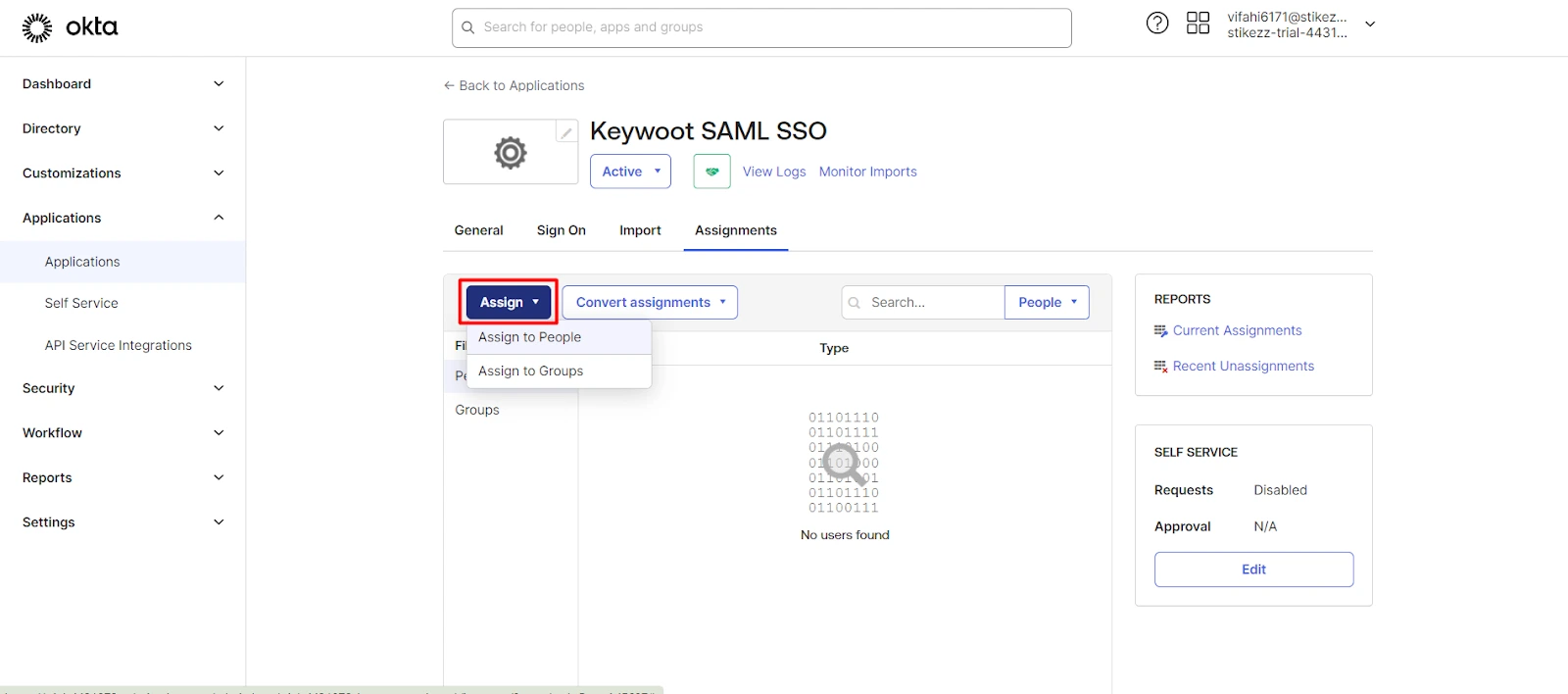Click the search magnifier in top bar
Screen dimensions: 1568x694
pos(468,27)
